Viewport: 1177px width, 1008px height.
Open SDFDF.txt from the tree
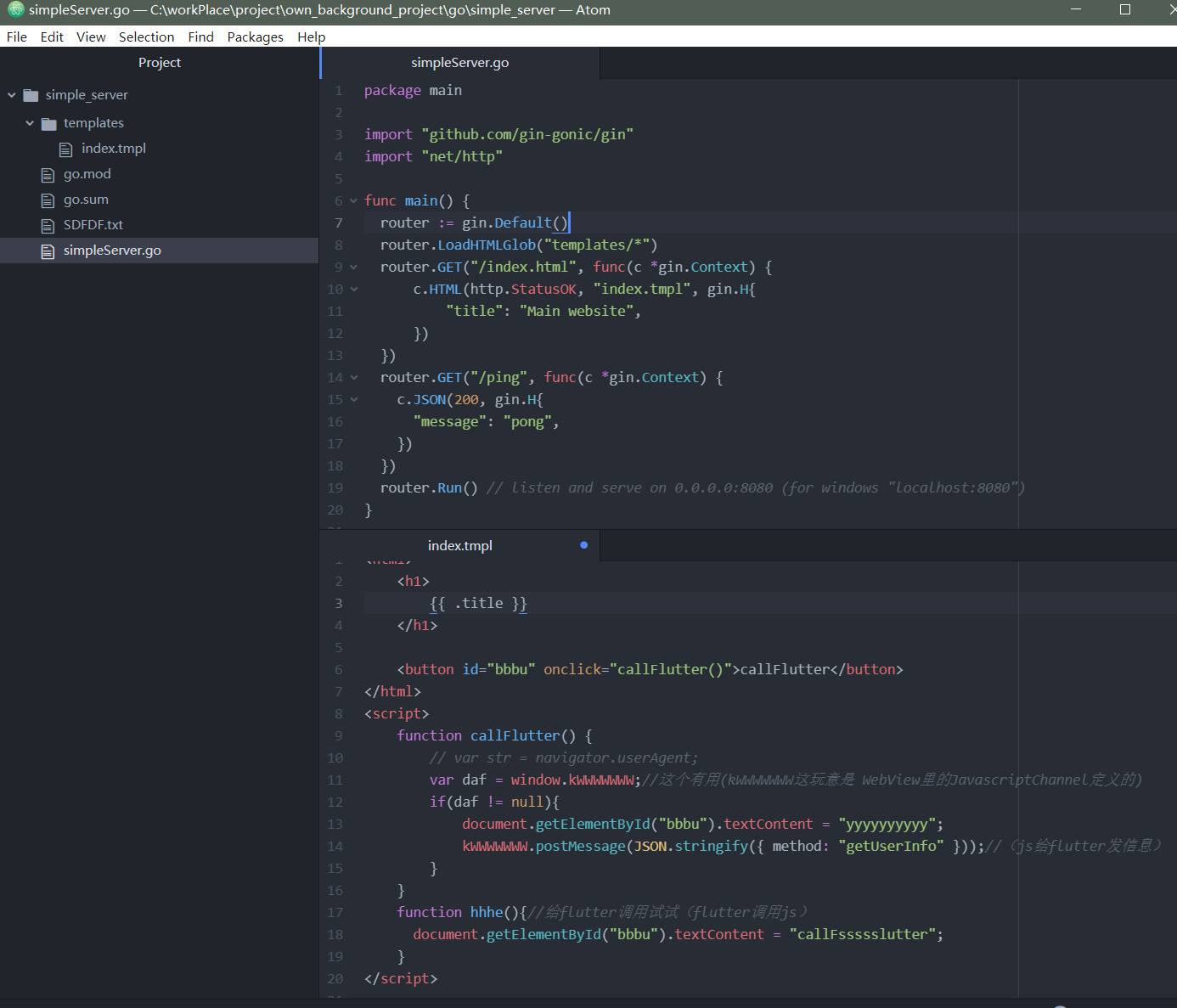93,225
